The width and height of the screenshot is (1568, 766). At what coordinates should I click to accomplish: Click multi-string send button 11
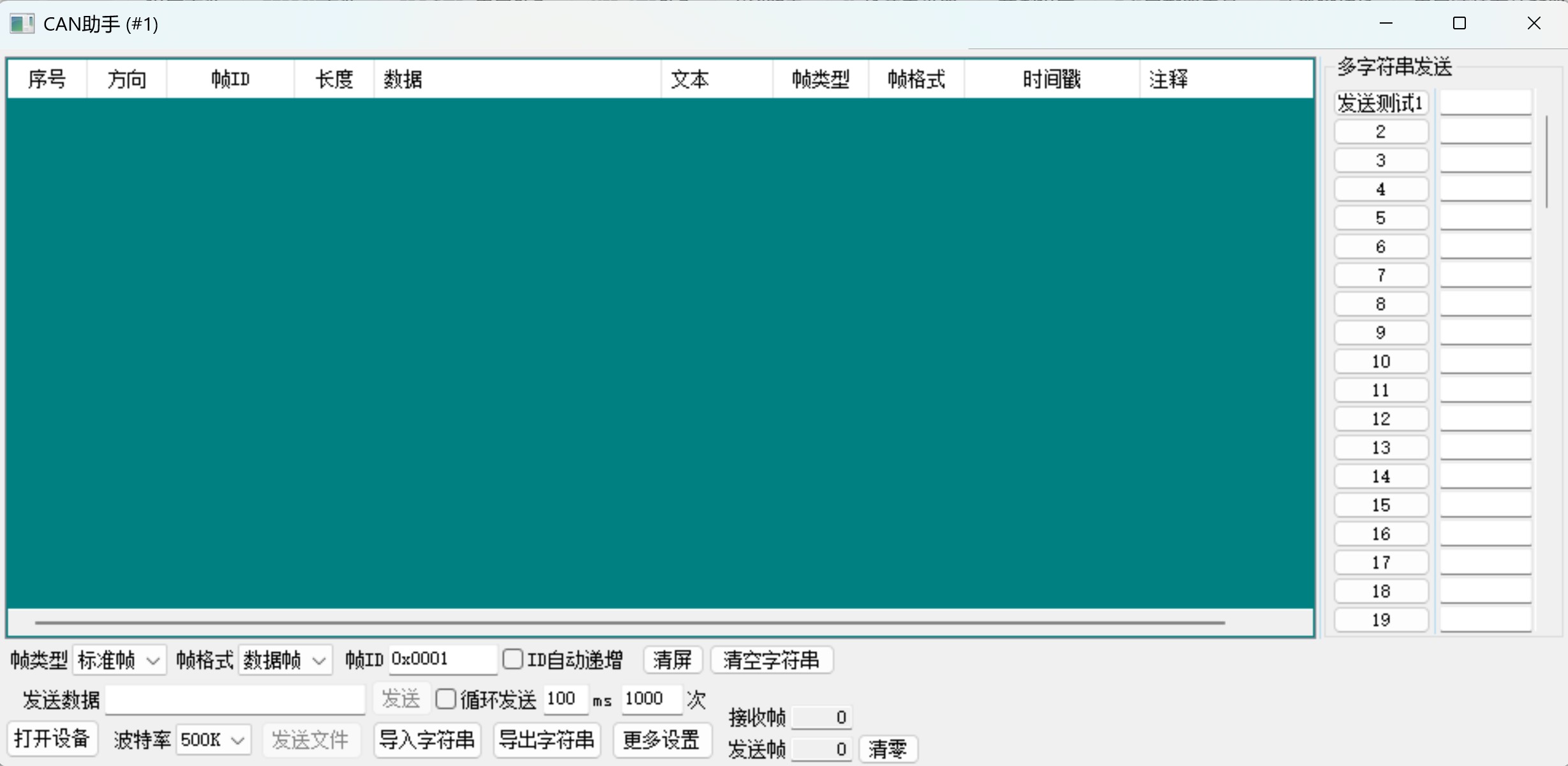(x=1381, y=391)
